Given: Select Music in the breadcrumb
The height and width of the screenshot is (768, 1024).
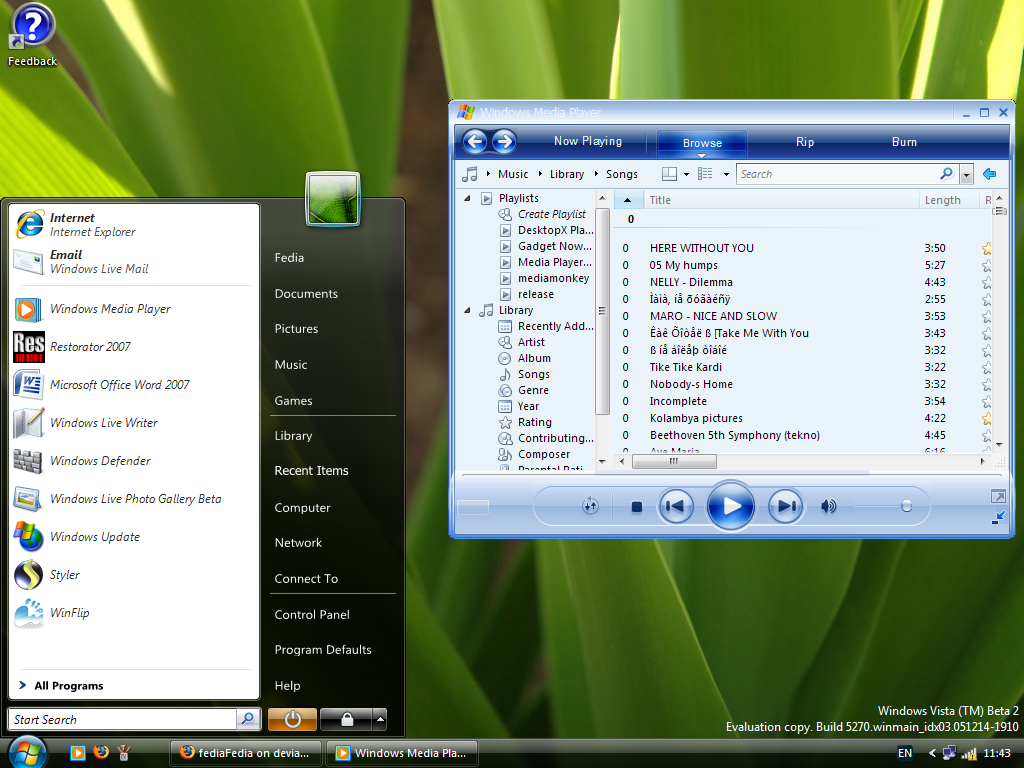Looking at the screenshot, I should pos(513,174).
